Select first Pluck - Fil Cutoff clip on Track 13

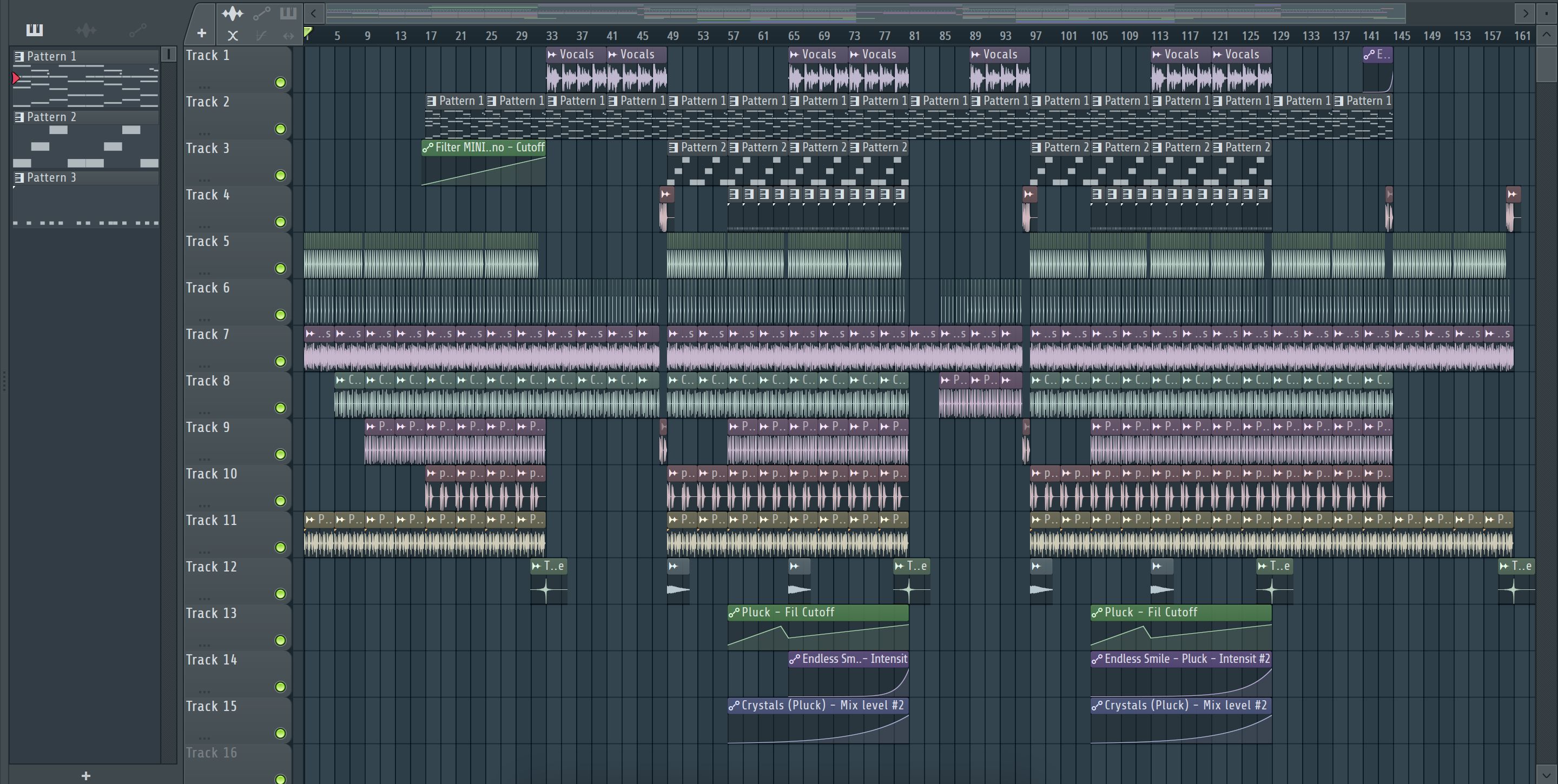[818, 627]
